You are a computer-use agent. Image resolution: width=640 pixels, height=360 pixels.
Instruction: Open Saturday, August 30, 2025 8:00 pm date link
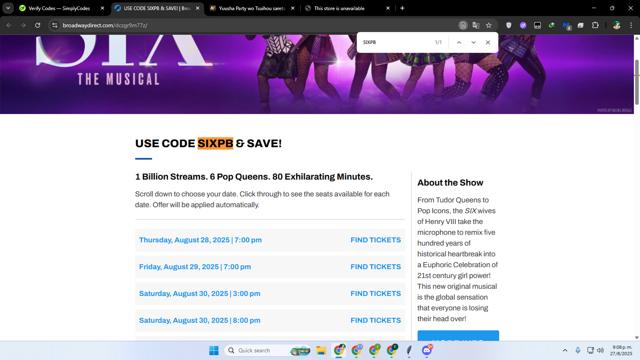click(200, 320)
